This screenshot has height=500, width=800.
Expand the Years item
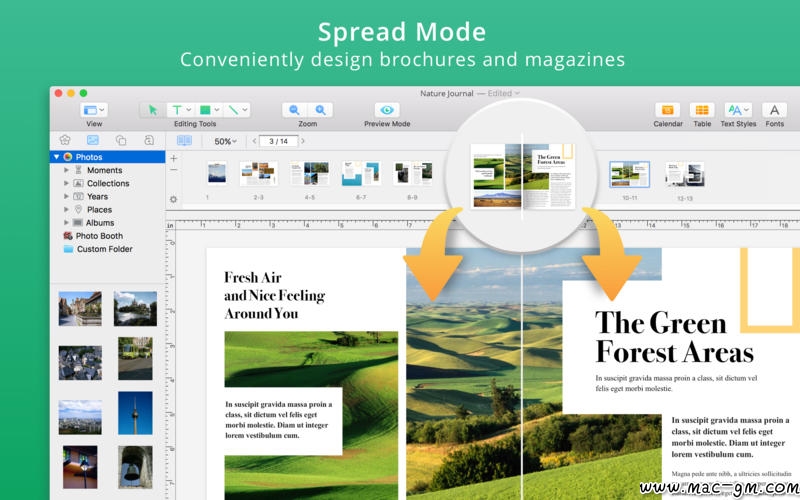click(66, 196)
